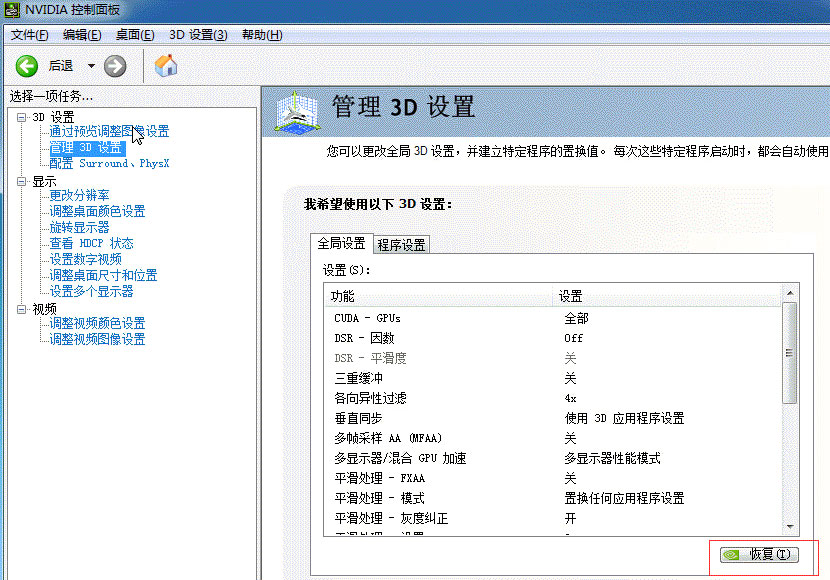
Task: Collapse the 视频 tree node
Action: click(x=22, y=309)
